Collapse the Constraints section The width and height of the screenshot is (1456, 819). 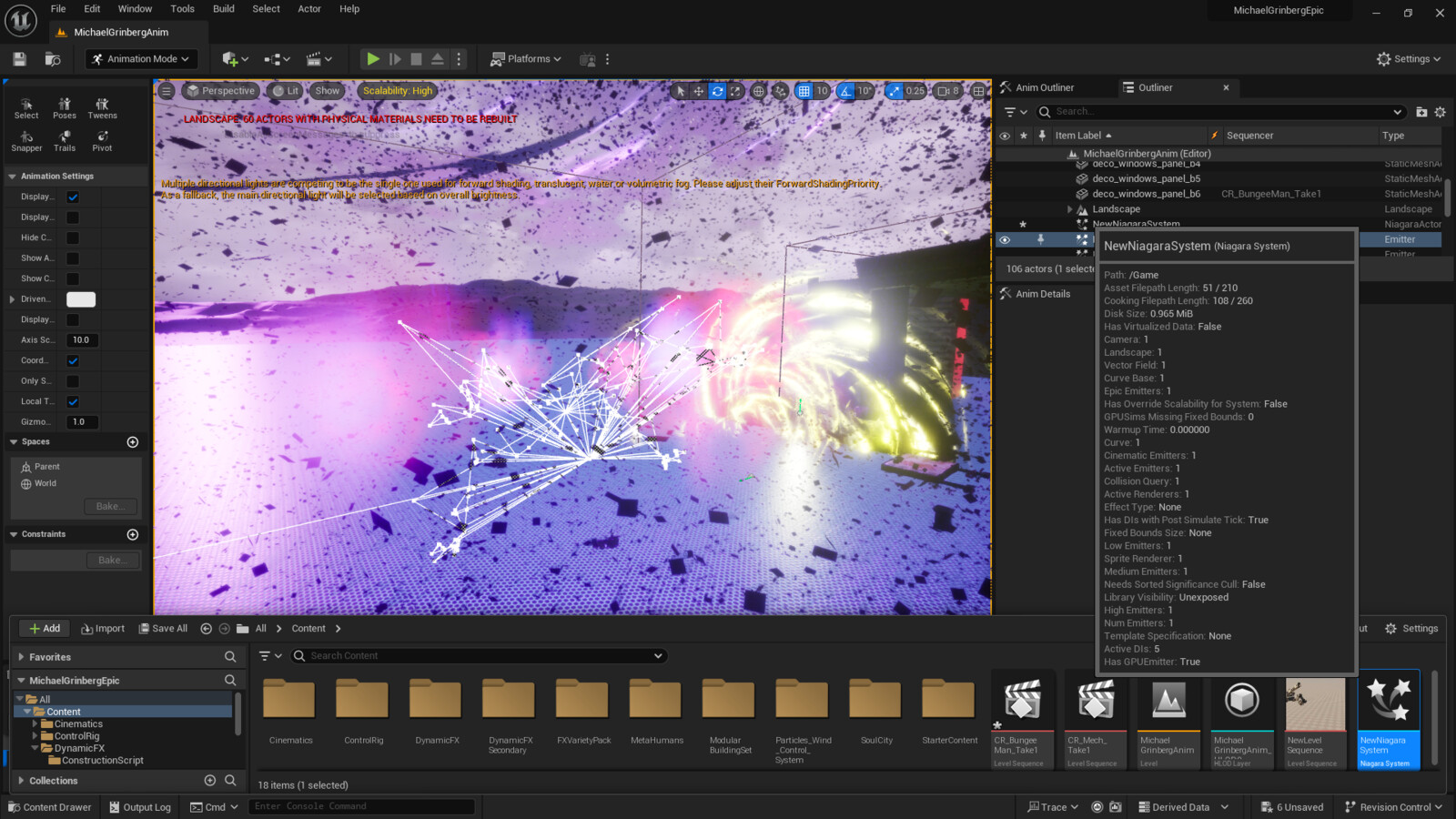click(x=13, y=534)
